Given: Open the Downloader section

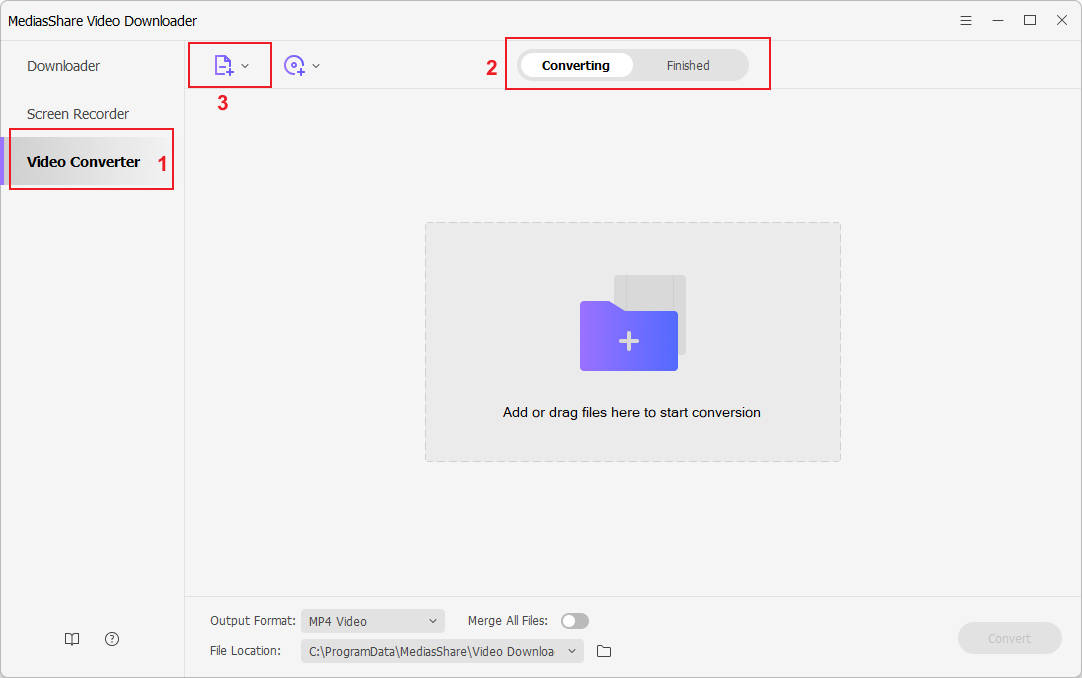Looking at the screenshot, I should [64, 66].
